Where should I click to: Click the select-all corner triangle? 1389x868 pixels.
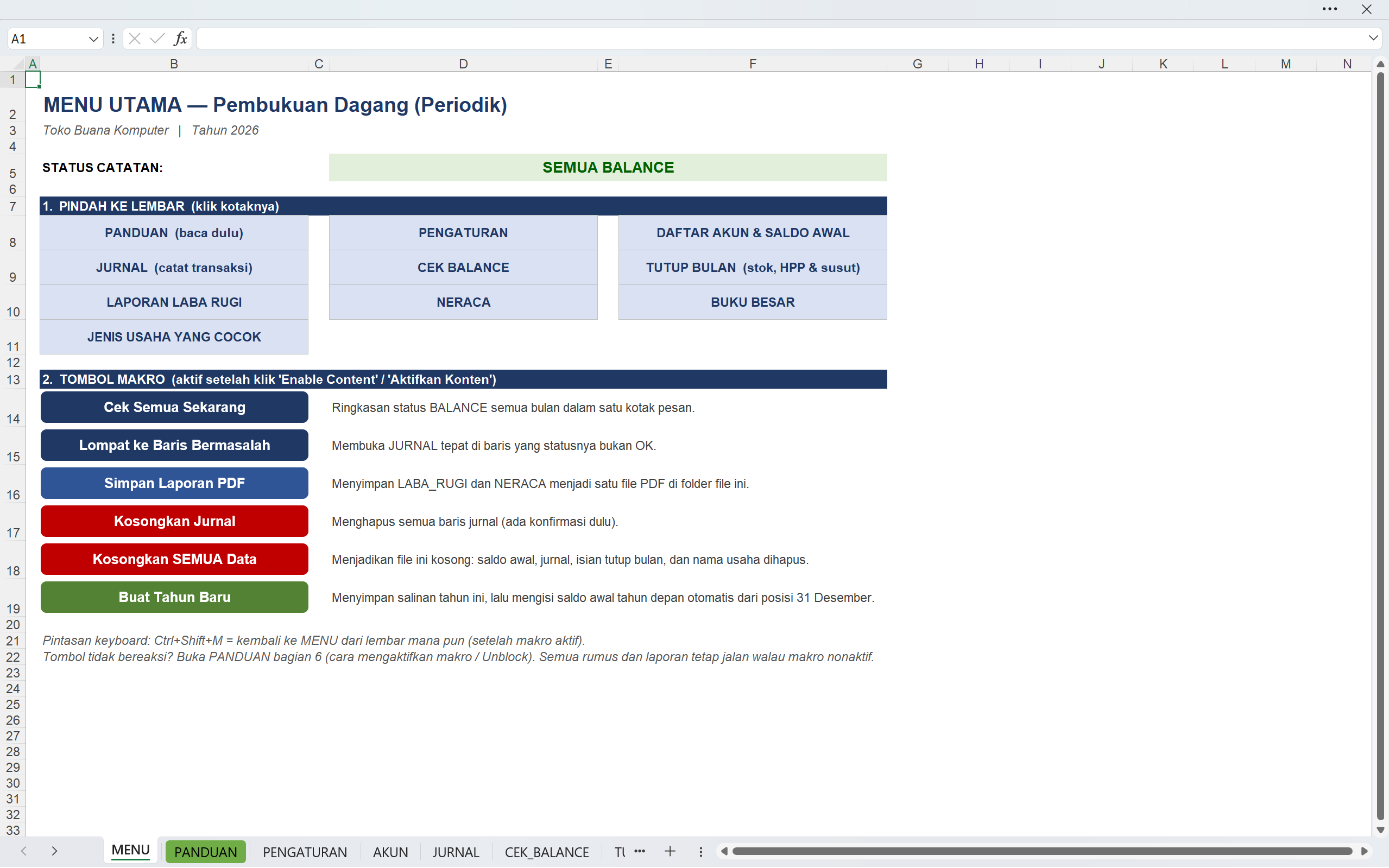(18, 64)
